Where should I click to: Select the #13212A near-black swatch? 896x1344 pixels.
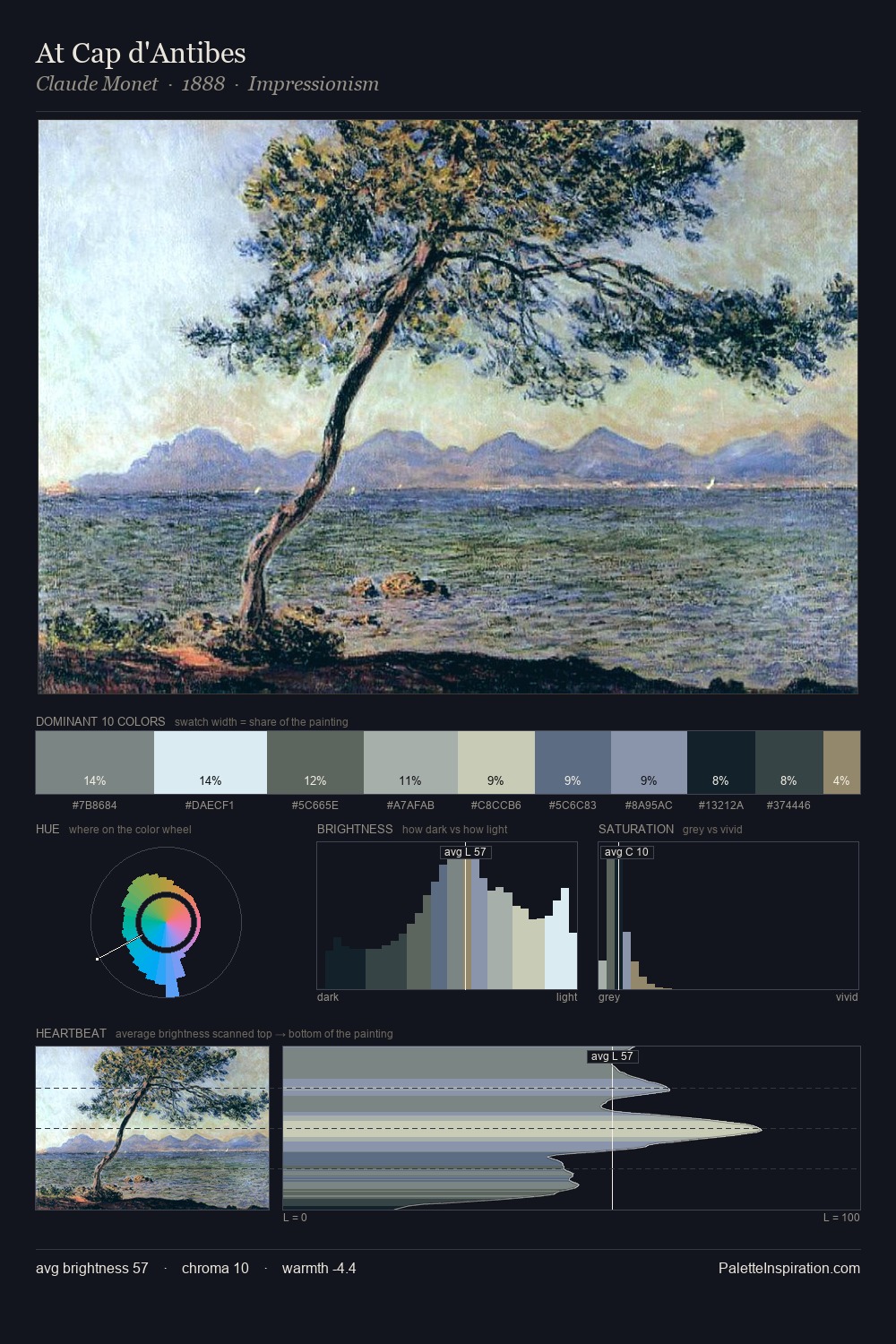[721, 762]
